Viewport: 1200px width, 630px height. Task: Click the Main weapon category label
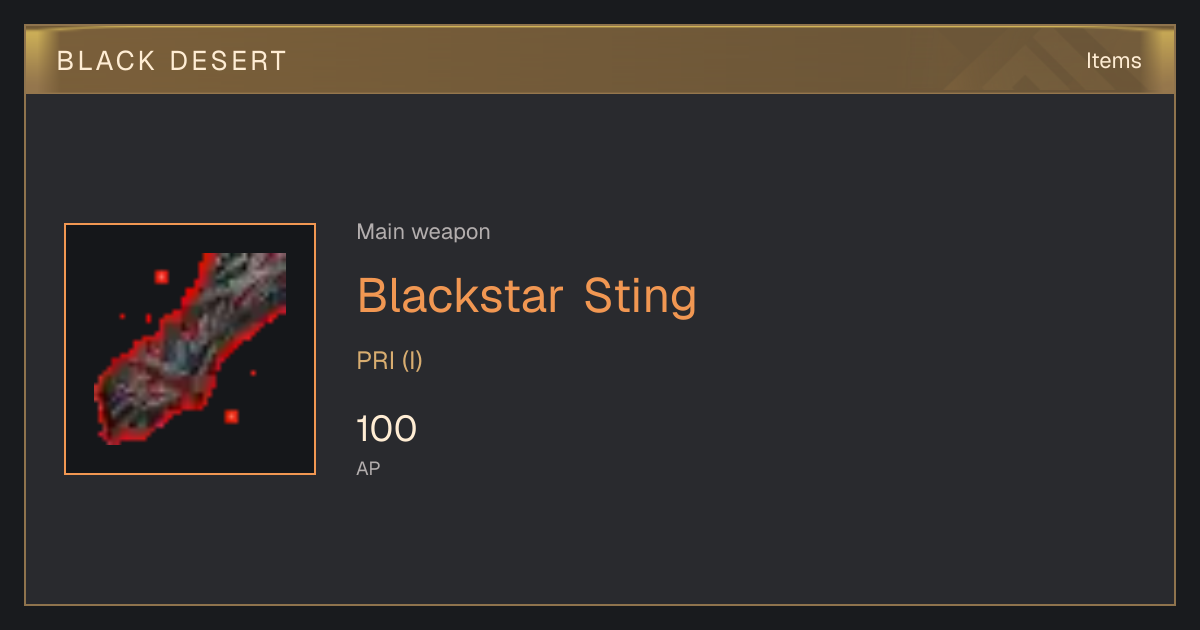[423, 232]
